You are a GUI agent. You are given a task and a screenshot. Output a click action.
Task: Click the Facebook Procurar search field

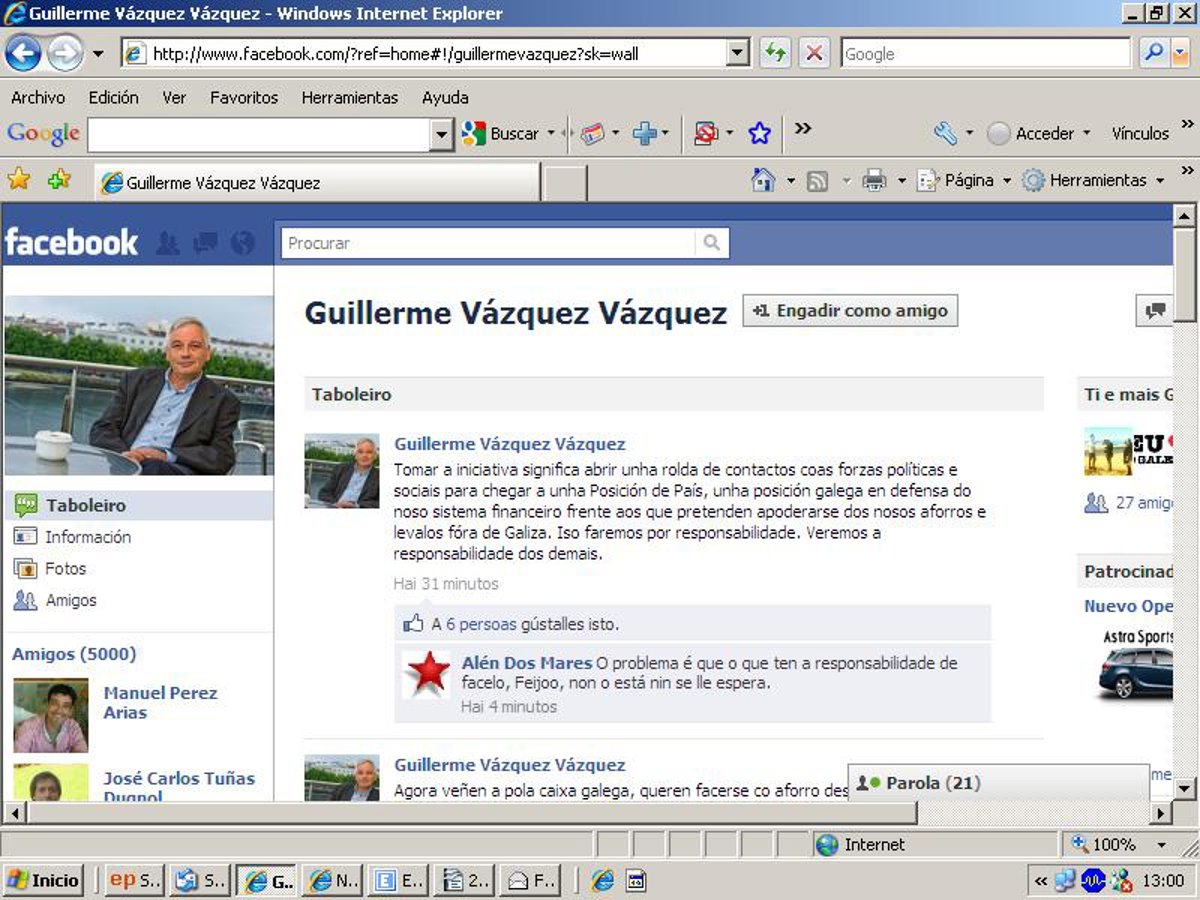(490, 243)
